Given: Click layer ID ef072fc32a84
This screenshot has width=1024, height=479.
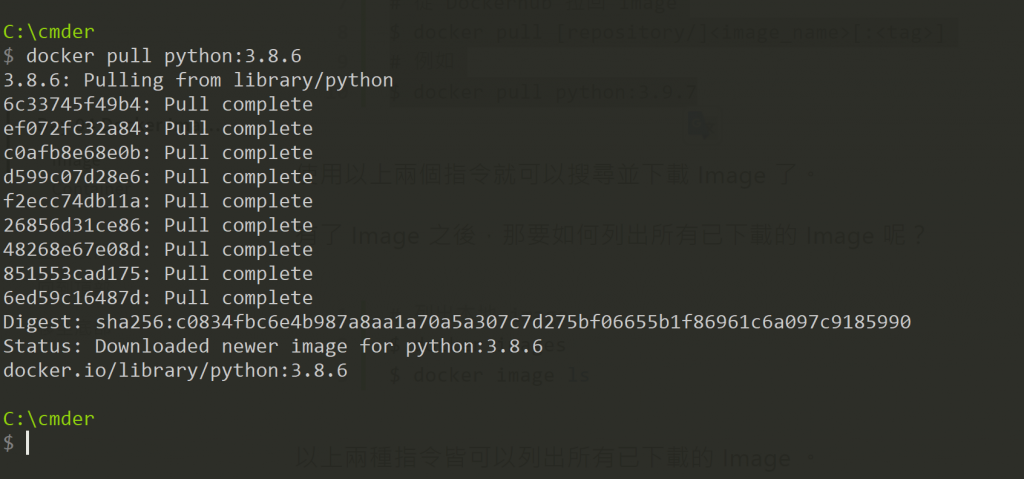Looking at the screenshot, I should point(74,128).
